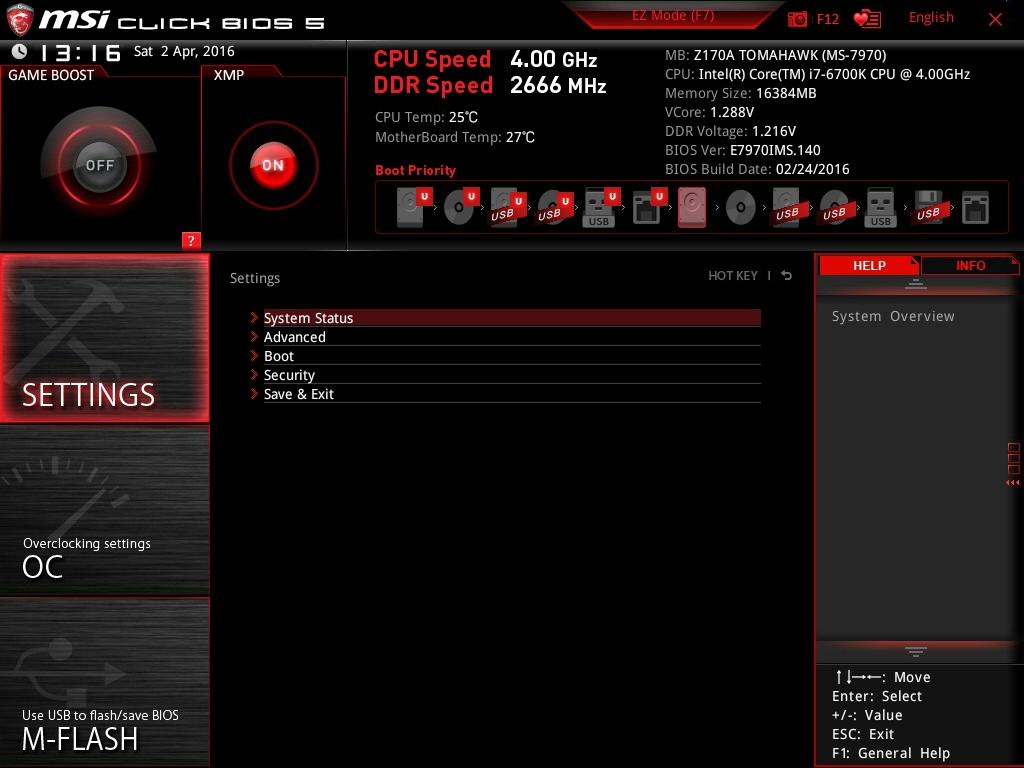Click the MotherBoard Temp 27°C reading
This screenshot has width=1024, height=768.
point(455,137)
